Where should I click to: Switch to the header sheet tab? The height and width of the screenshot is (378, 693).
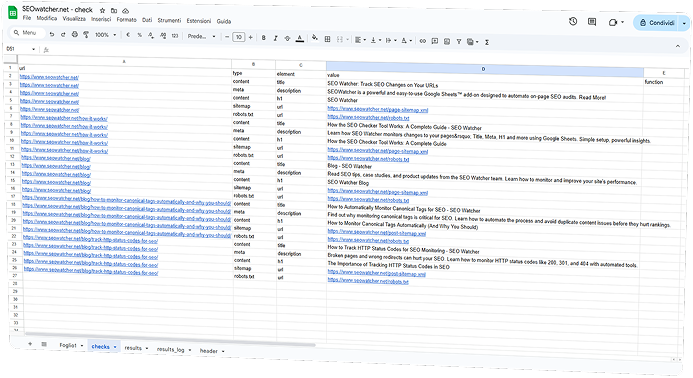(209, 351)
